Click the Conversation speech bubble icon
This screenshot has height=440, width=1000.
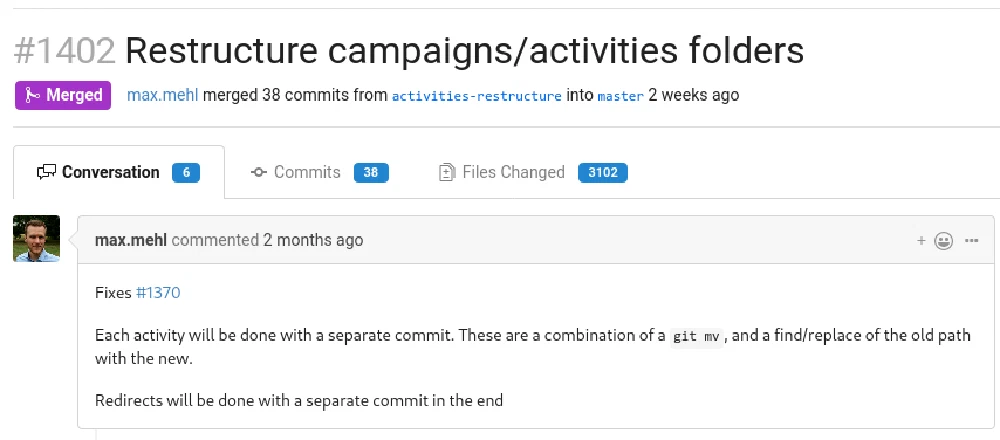coord(46,173)
